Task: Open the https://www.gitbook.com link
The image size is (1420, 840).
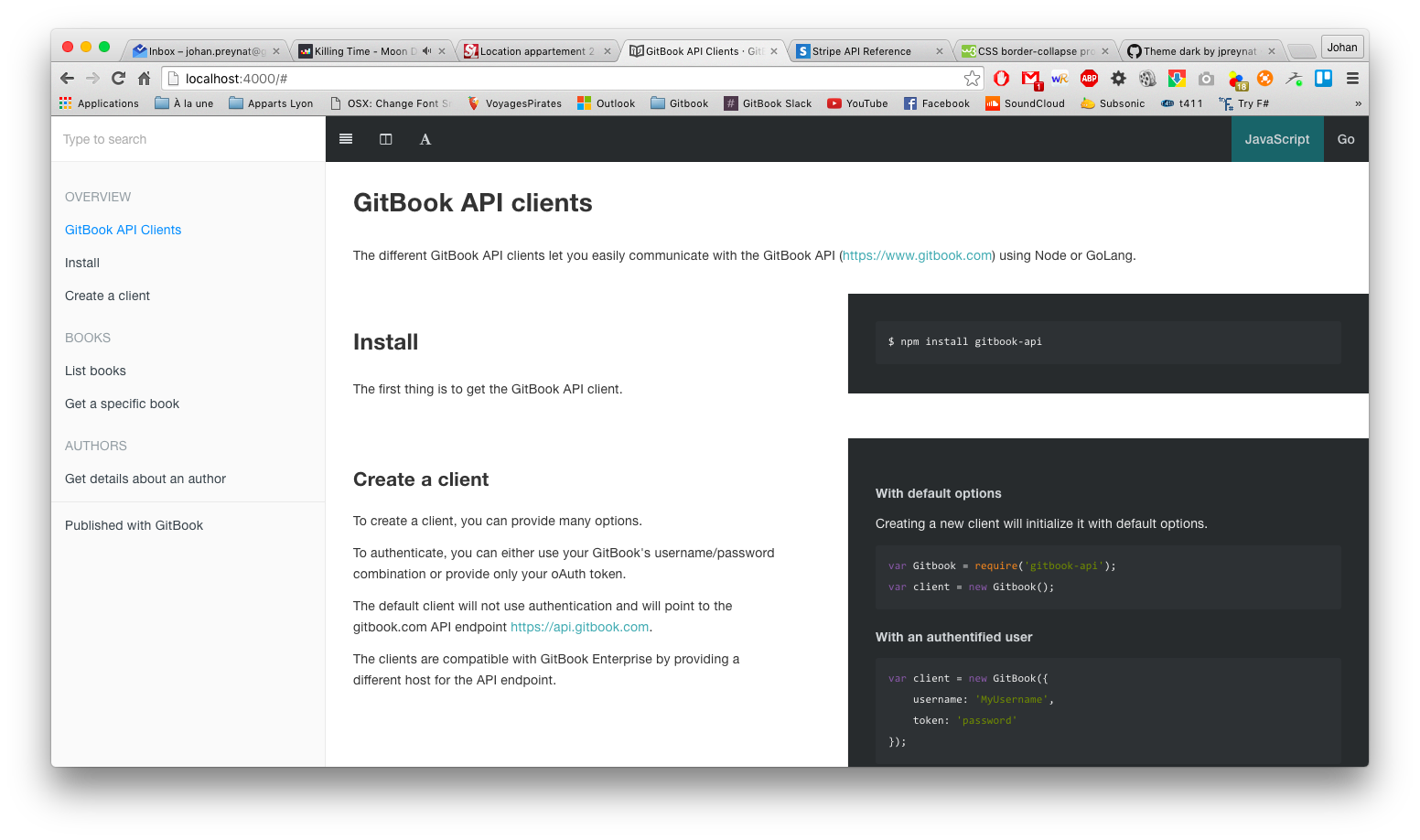Action: (918, 255)
